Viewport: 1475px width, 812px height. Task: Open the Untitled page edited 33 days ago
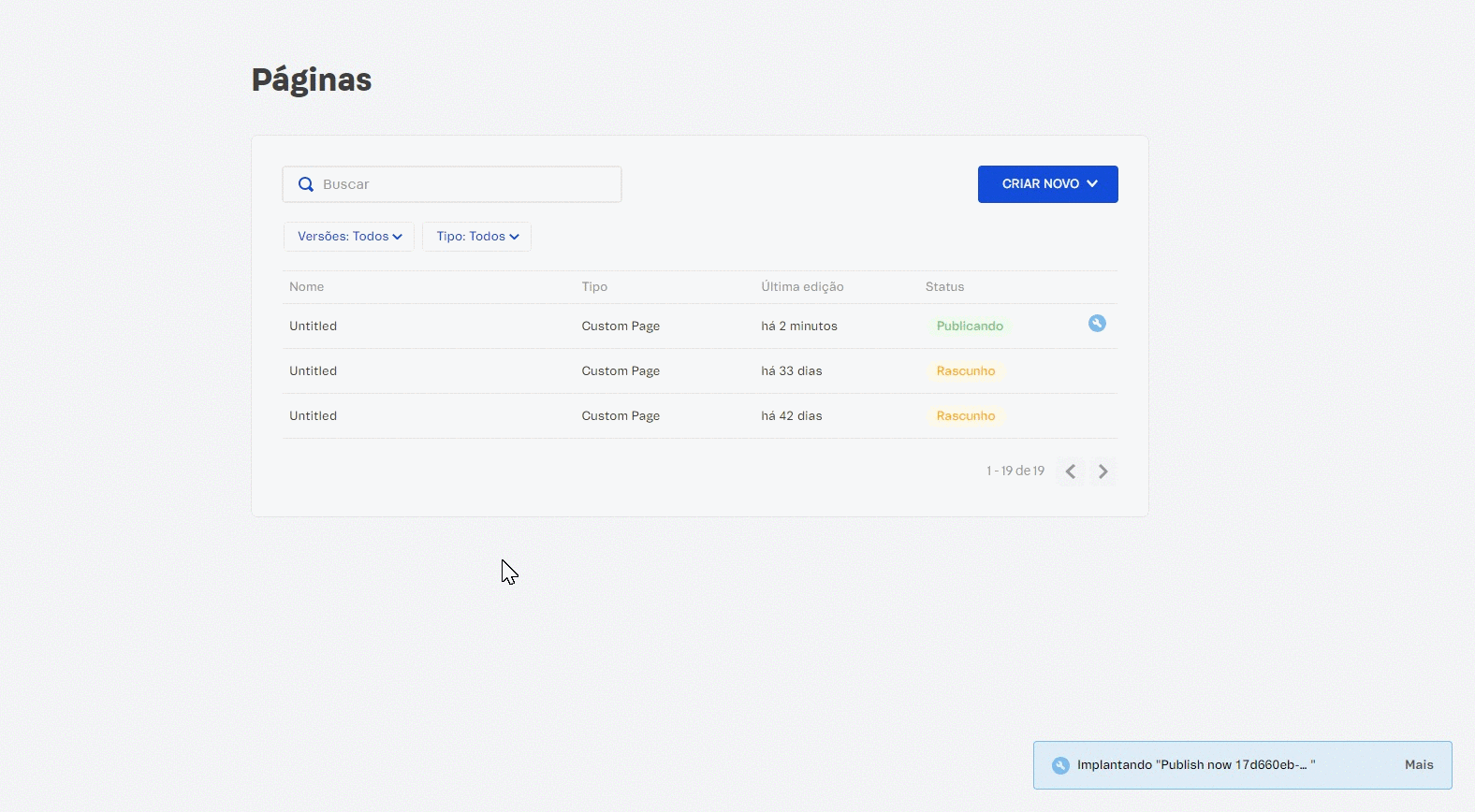click(314, 371)
